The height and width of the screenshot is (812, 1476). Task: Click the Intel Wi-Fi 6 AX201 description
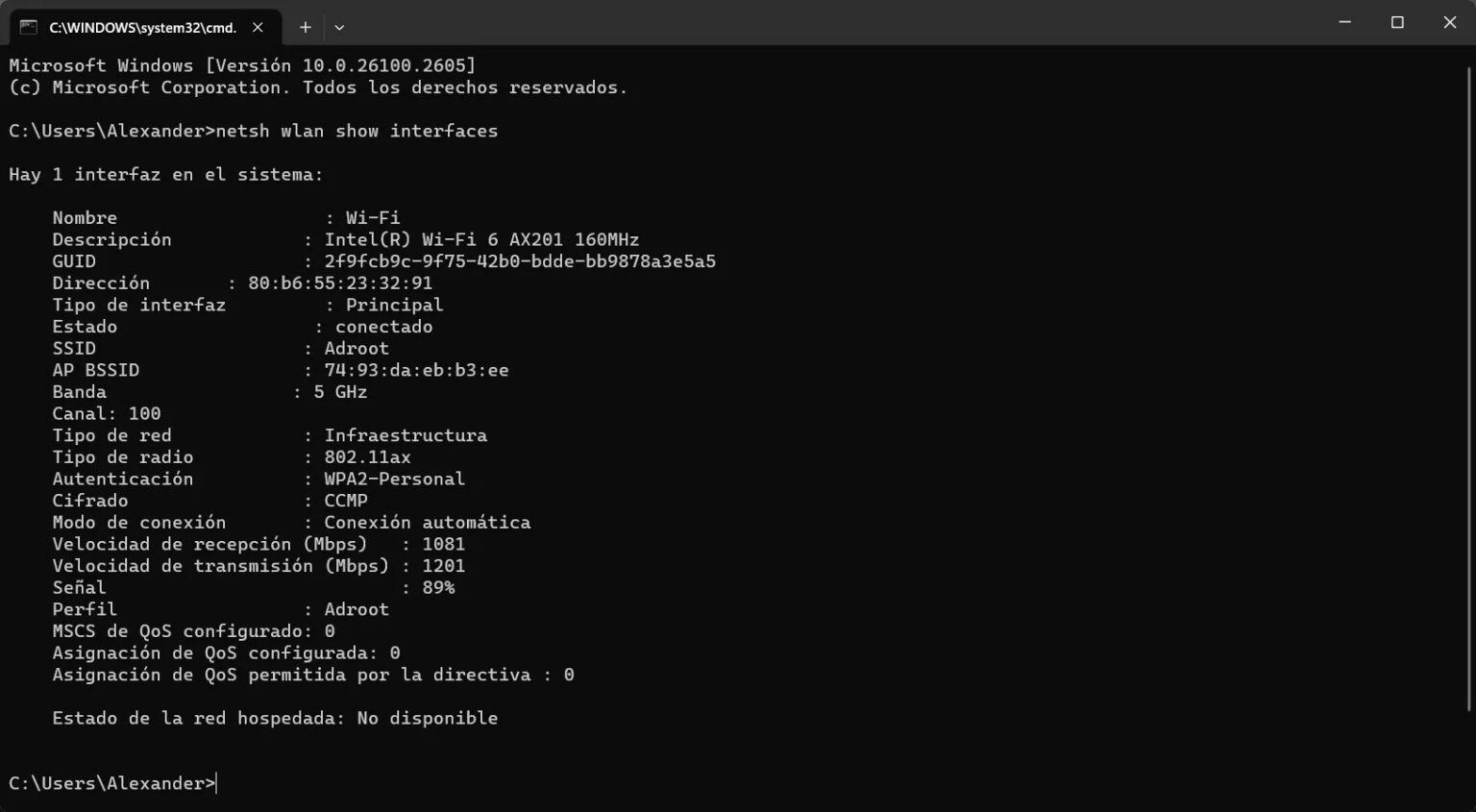coord(481,239)
